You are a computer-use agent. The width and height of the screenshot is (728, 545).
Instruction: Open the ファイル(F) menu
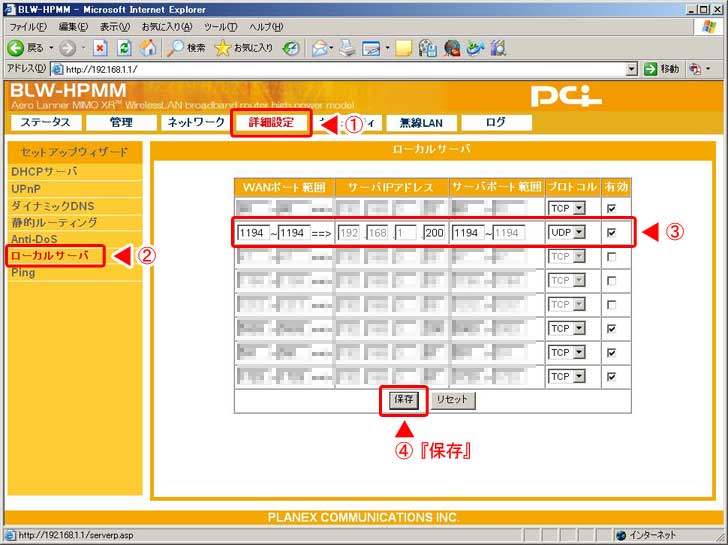[x=28, y=27]
